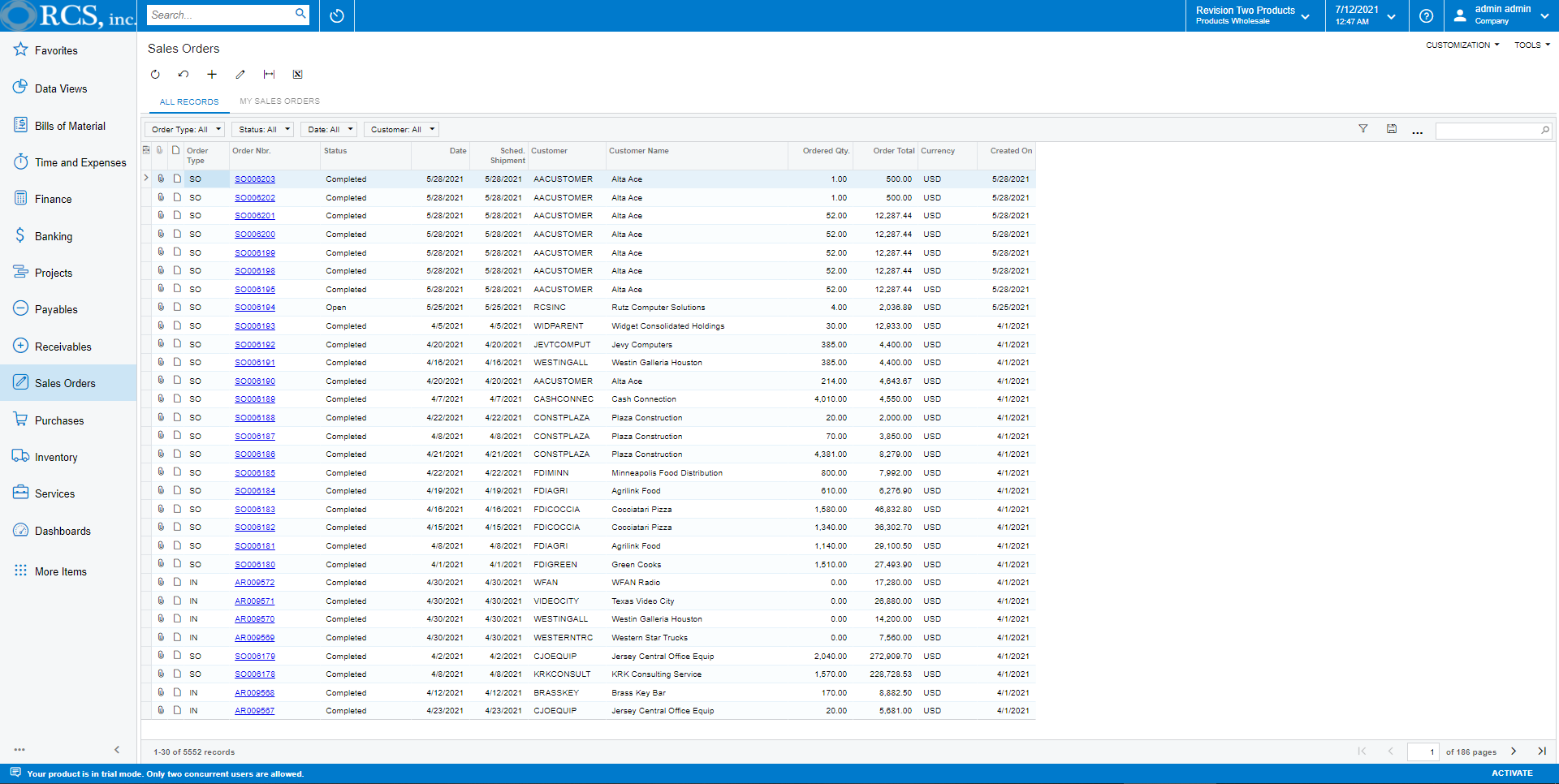Open the more options ellipsis in the grid toolbar
This screenshot has width=1559, height=784.
1417,131
